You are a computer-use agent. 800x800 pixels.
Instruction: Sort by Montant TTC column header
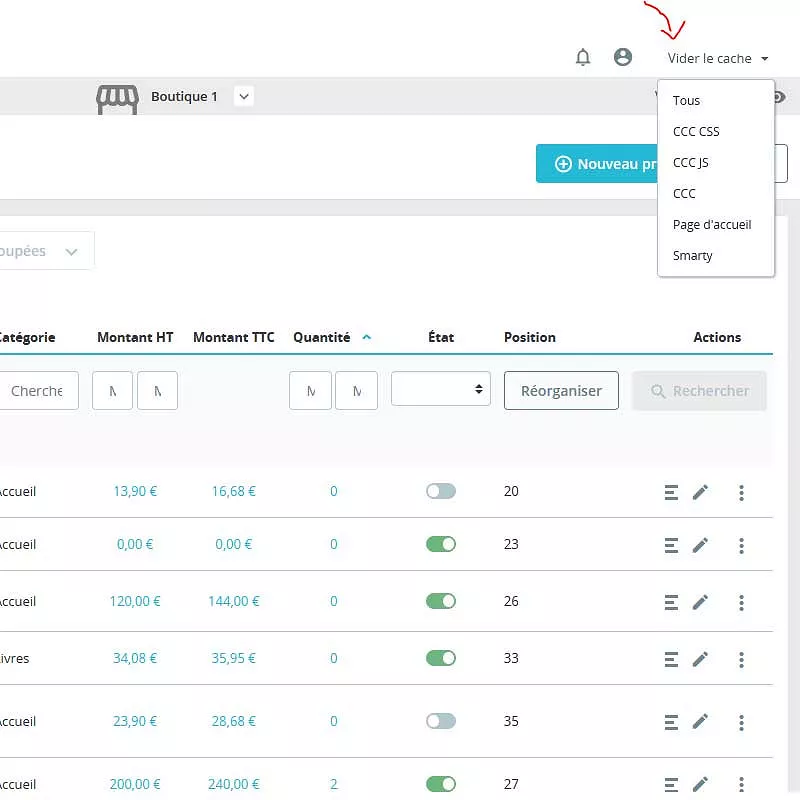click(234, 337)
